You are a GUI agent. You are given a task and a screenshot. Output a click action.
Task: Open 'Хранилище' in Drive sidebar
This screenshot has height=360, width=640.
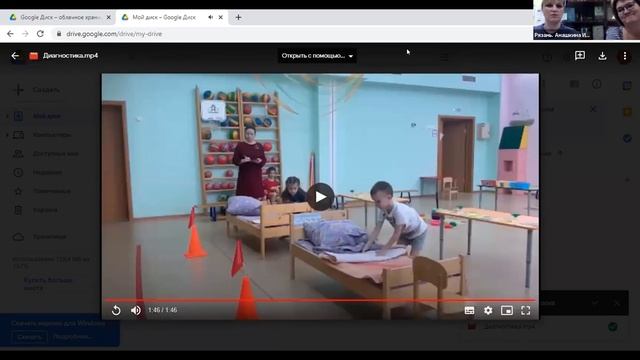tap(49, 237)
